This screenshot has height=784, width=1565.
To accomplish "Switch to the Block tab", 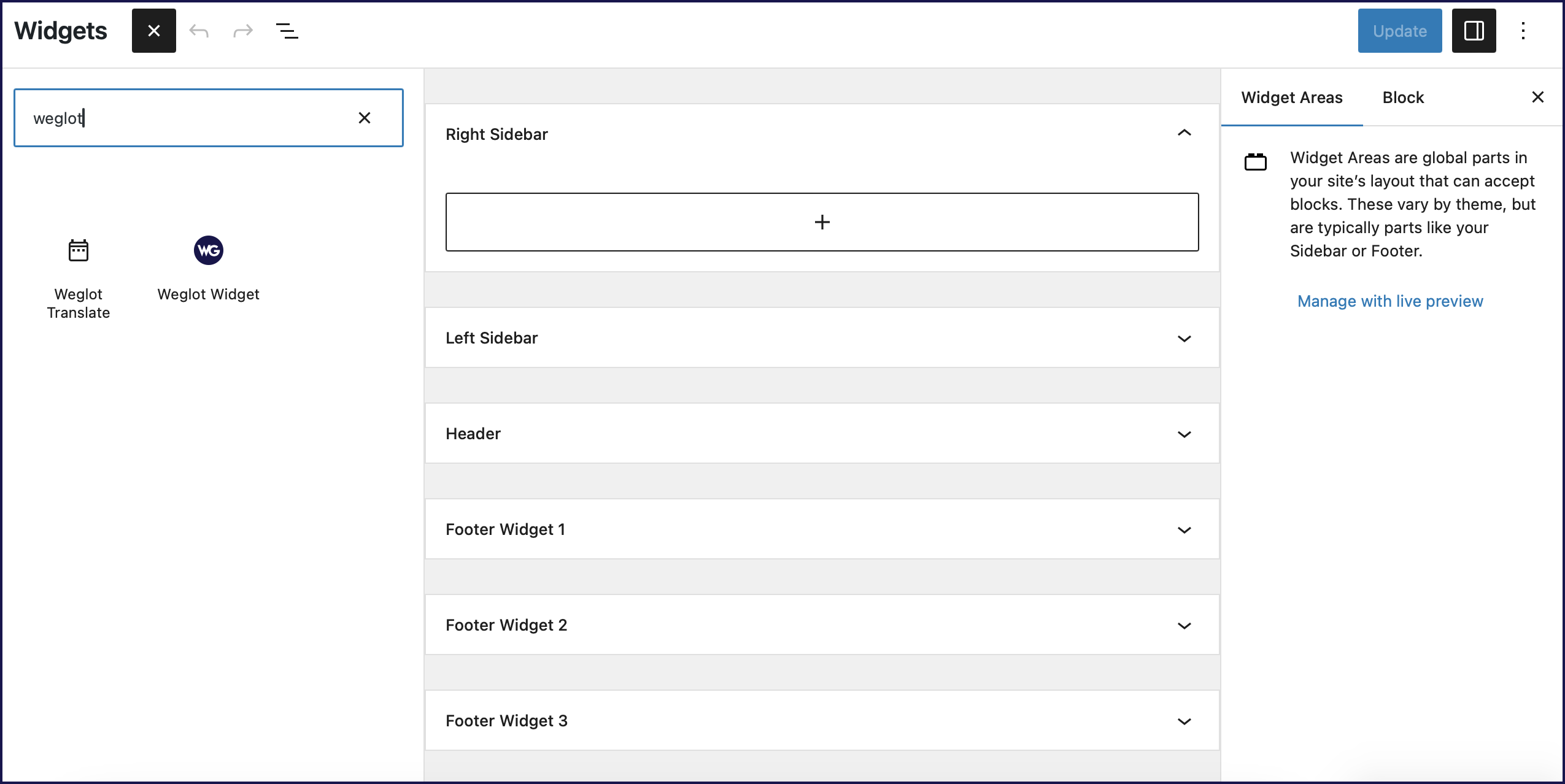I will pyautogui.click(x=1403, y=97).
